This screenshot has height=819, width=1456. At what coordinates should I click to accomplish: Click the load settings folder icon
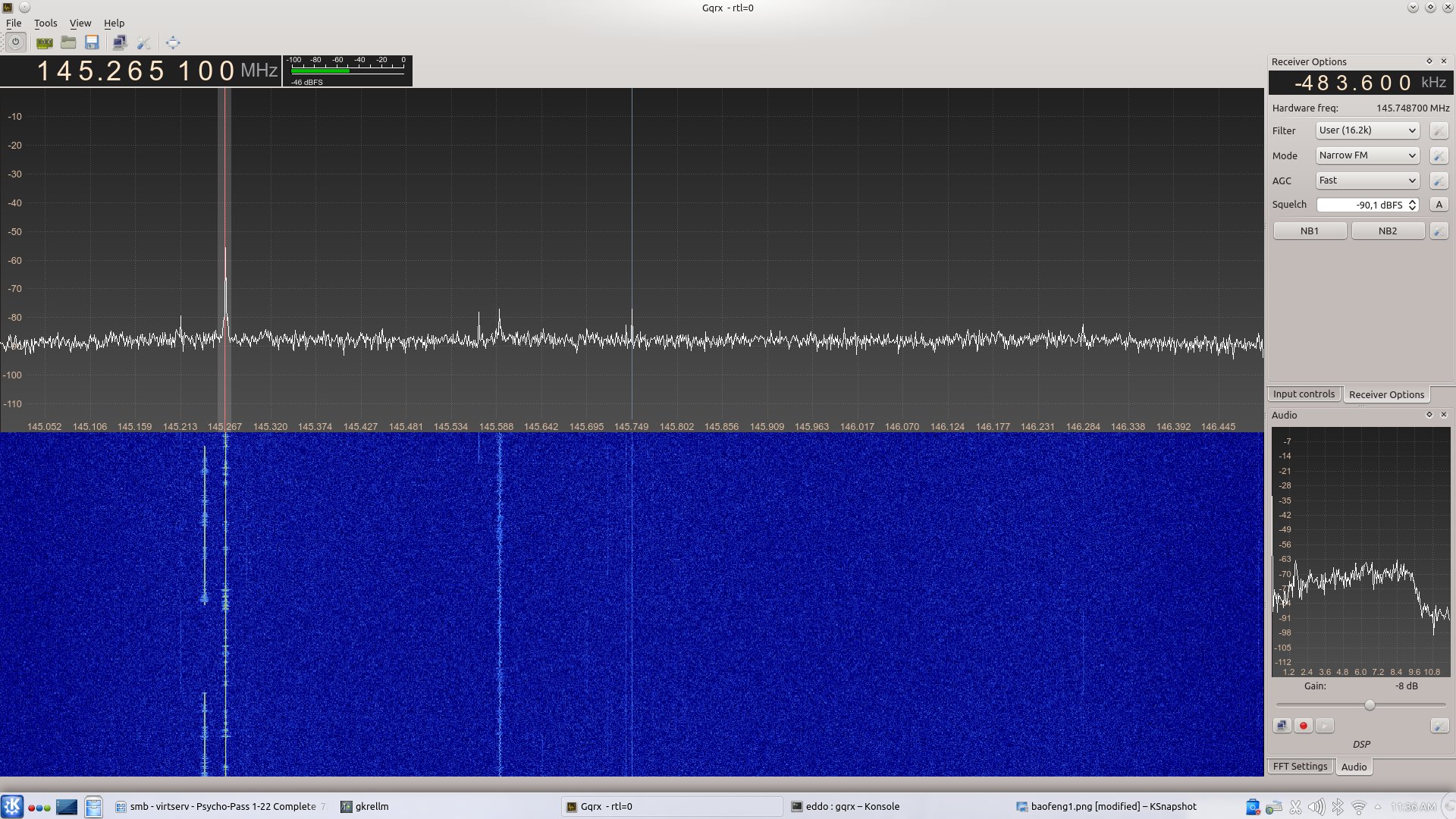coord(68,42)
